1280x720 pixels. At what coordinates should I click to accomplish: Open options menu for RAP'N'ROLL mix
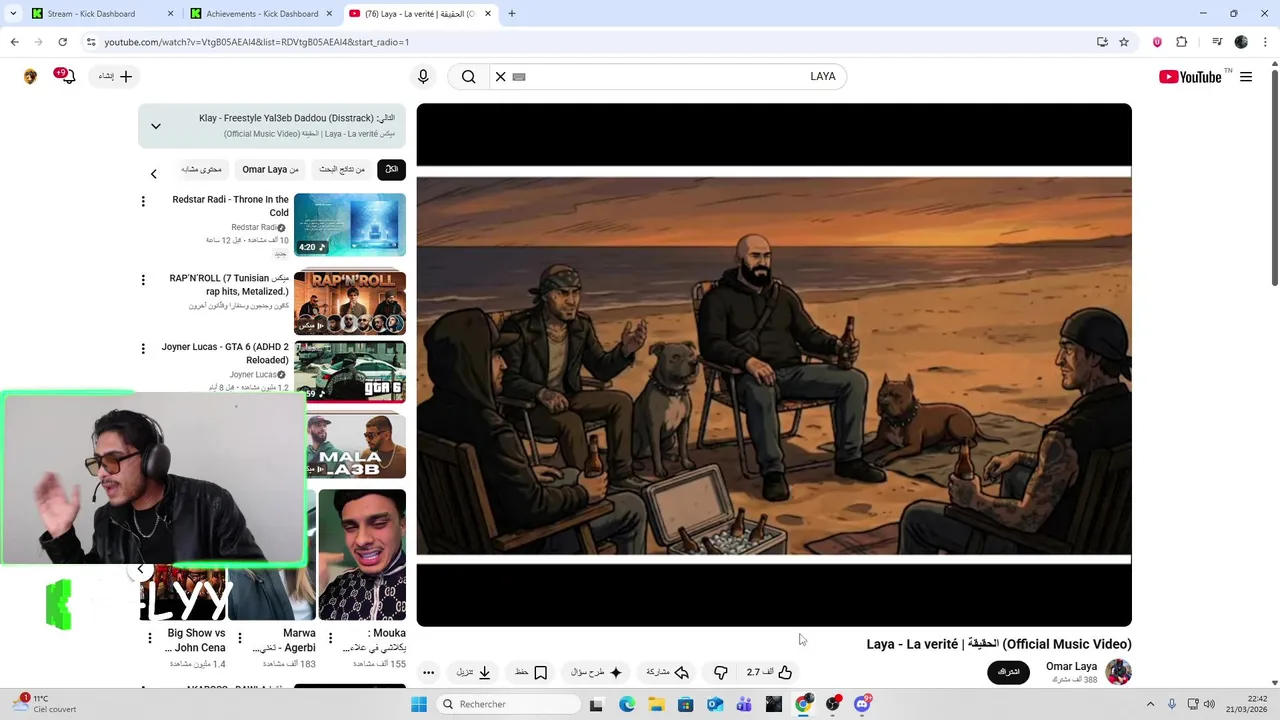[x=143, y=280]
